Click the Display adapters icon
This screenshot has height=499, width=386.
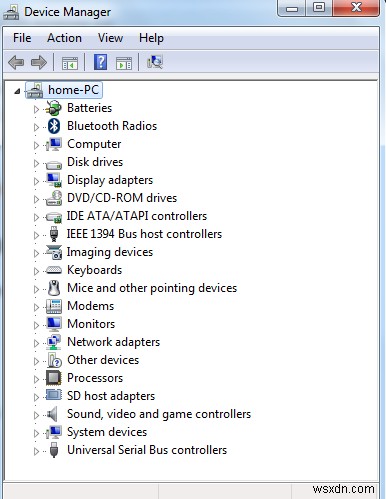54,180
